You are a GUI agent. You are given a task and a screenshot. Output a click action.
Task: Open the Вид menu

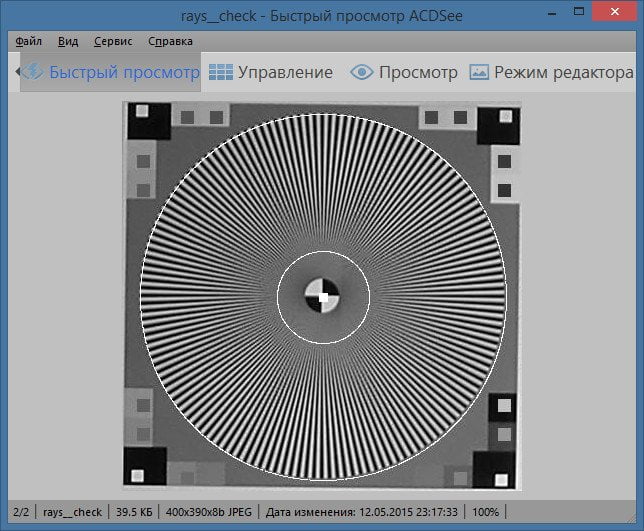click(68, 41)
